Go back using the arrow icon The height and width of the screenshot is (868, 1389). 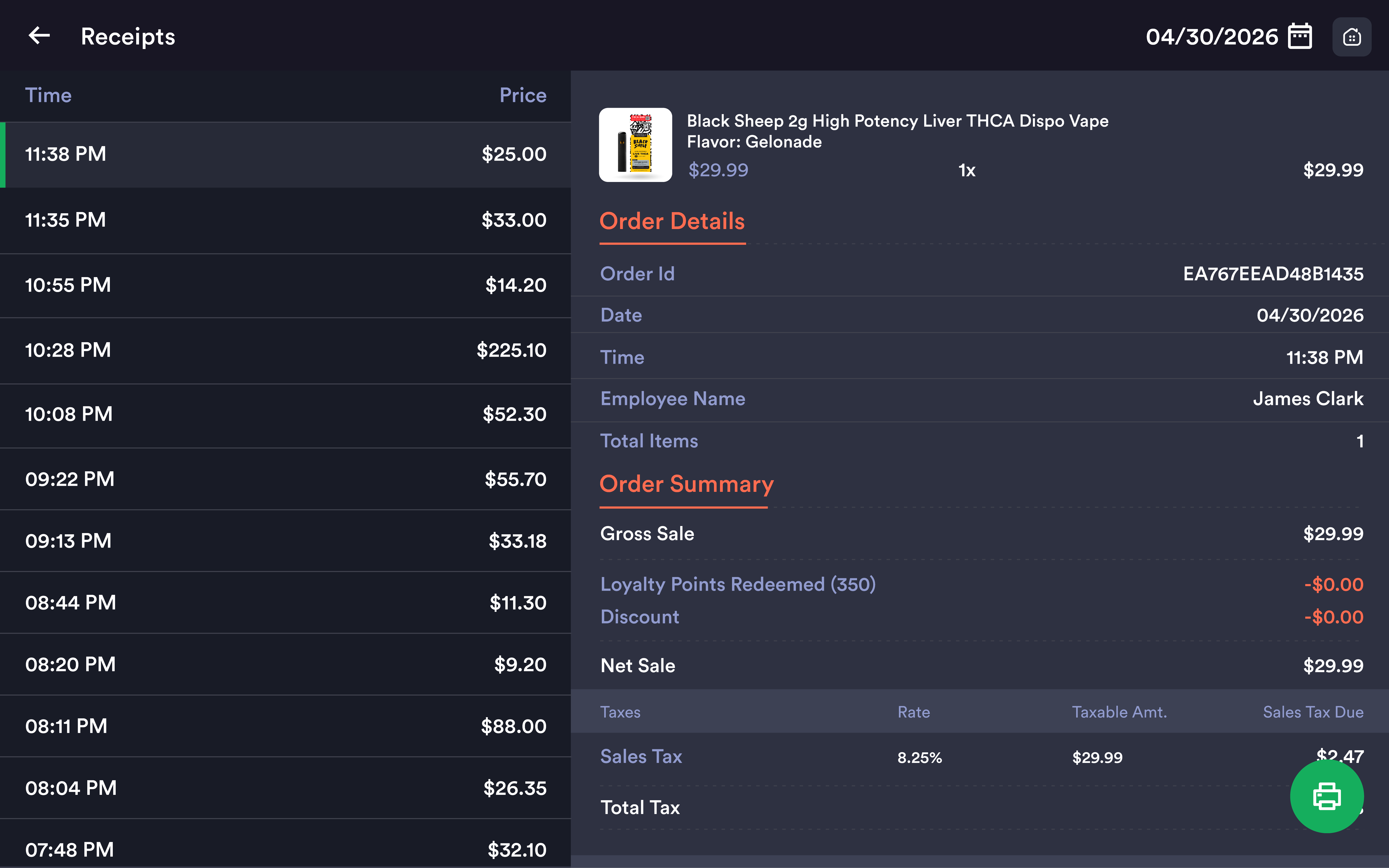(39, 36)
